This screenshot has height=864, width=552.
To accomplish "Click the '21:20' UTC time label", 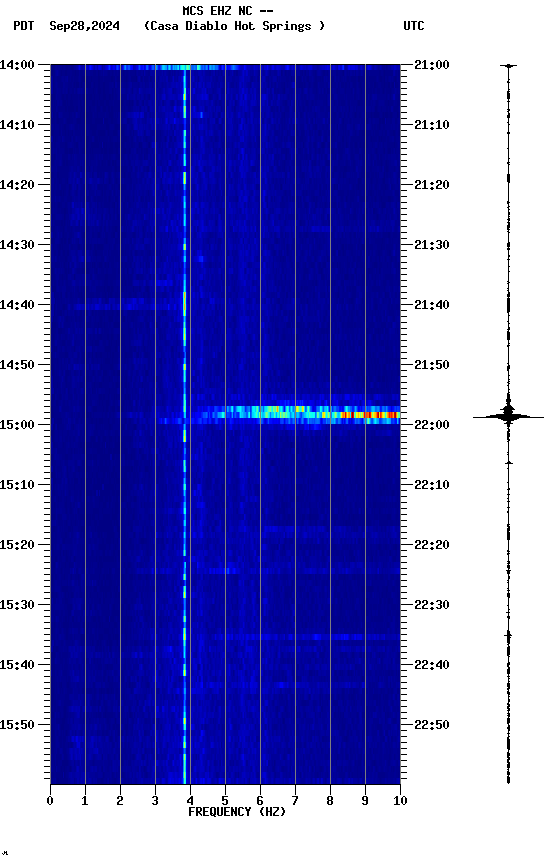I will [x=432, y=185].
